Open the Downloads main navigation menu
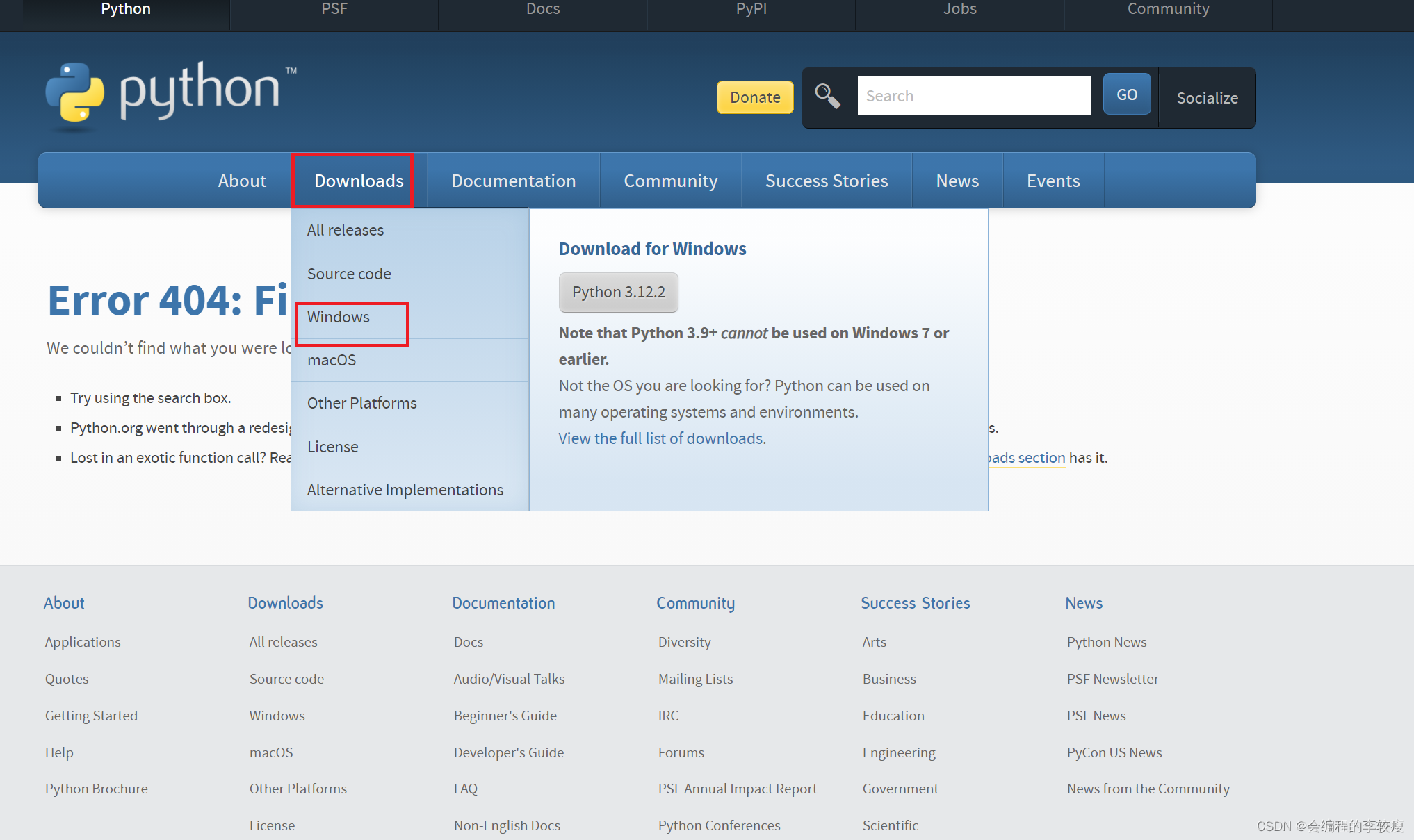1414x840 pixels. point(359,181)
